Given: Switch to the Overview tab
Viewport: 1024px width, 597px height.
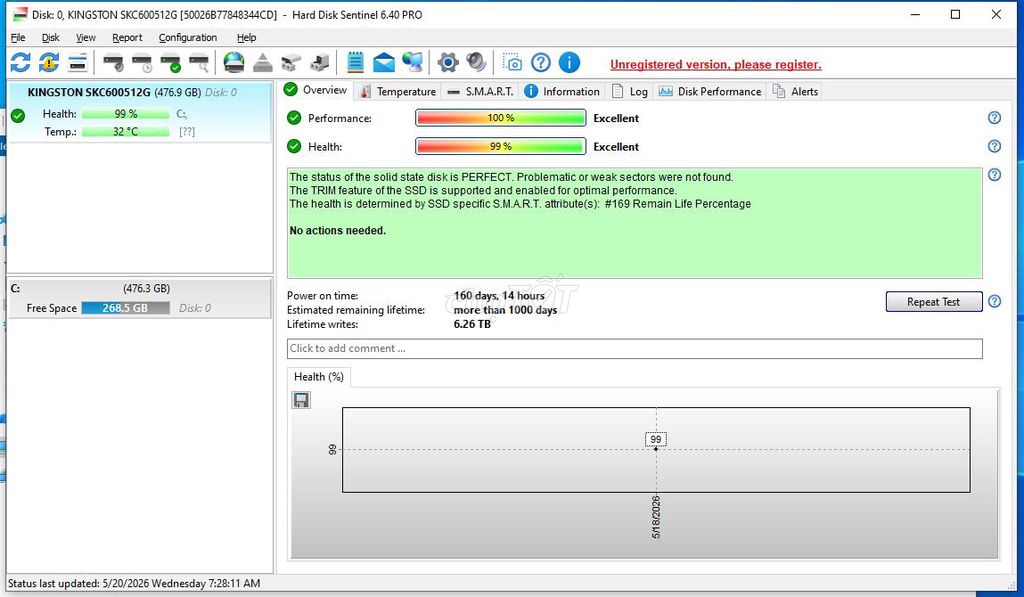Looking at the screenshot, I should (x=316, y=90).
